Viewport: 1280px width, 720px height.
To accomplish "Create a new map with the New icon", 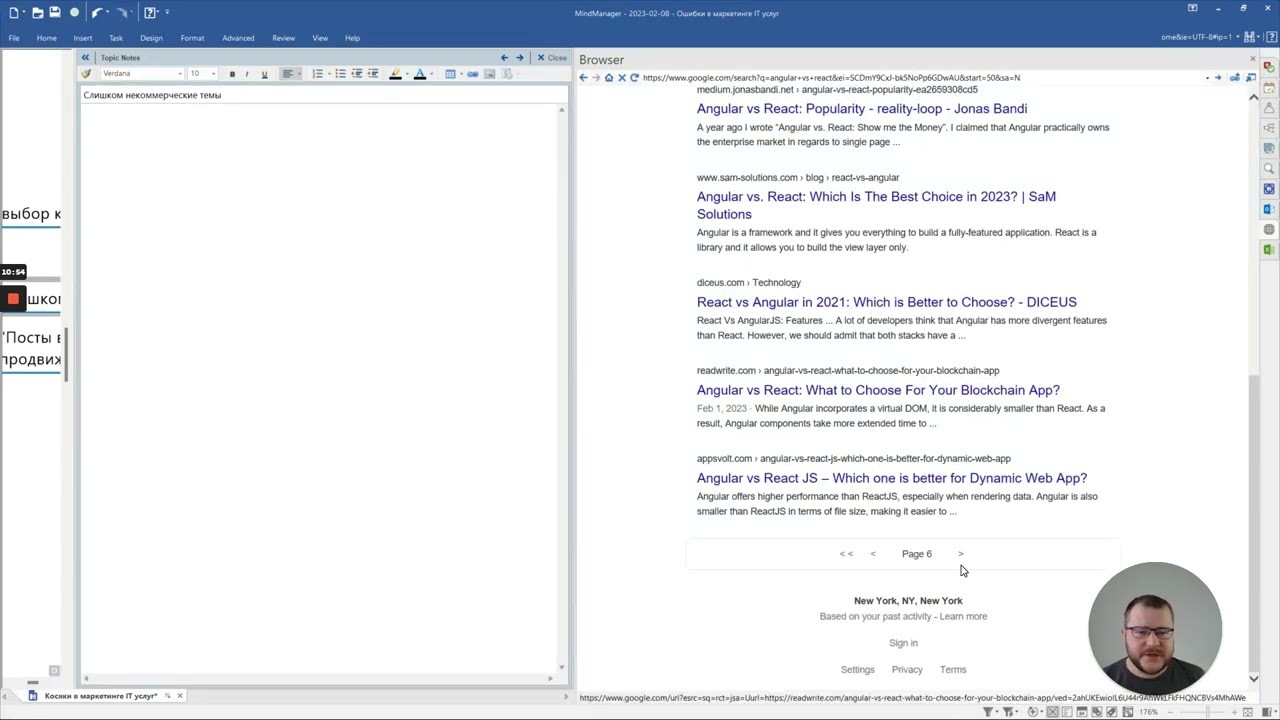I will point(14,13).
